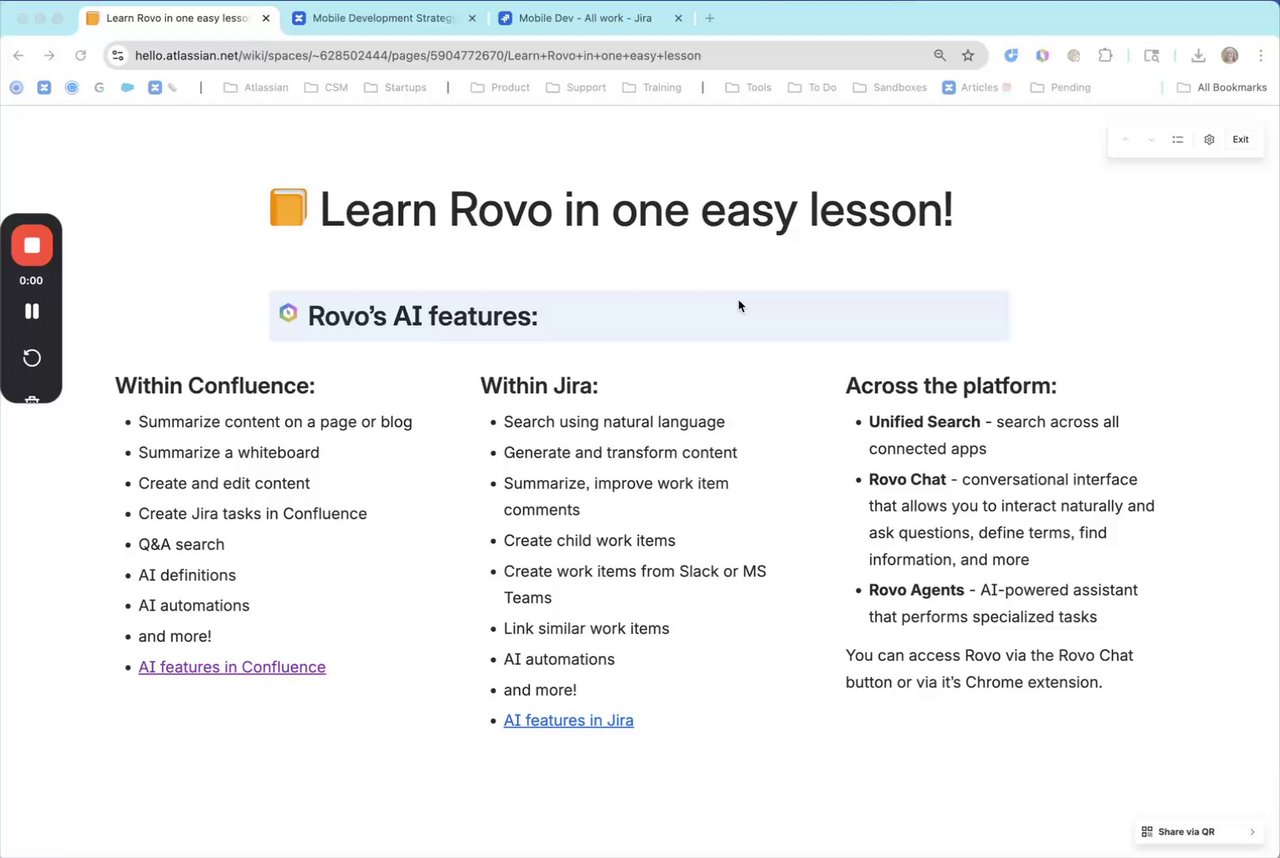Close the Mobile Dev Jira tab
Screen dimensions: 1280x858
pos(678,18)
